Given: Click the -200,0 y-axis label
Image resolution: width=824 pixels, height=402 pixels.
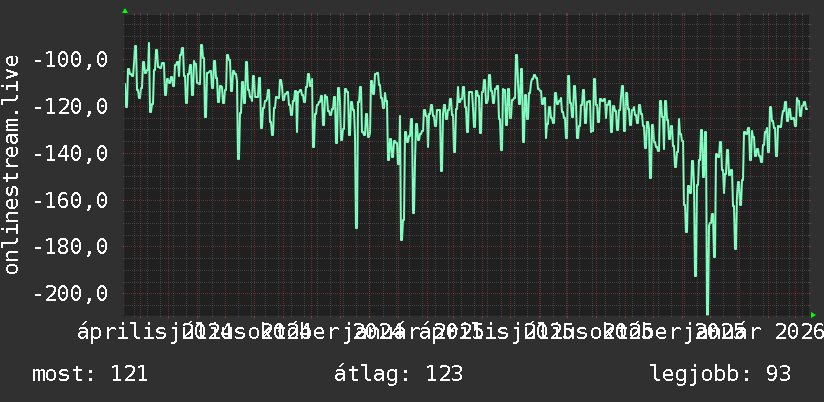Looking at the screenshot, I should (70, 293).
